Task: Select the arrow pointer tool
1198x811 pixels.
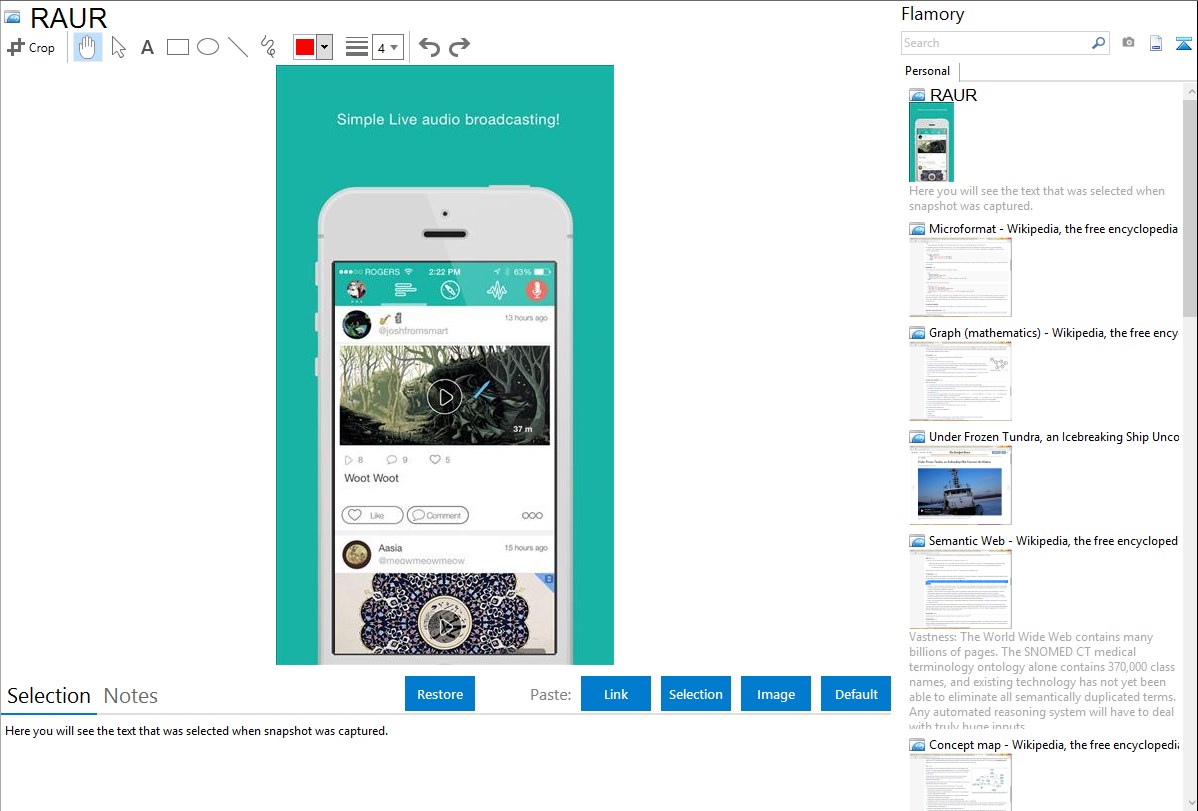Action: click(x=118, y=47)
